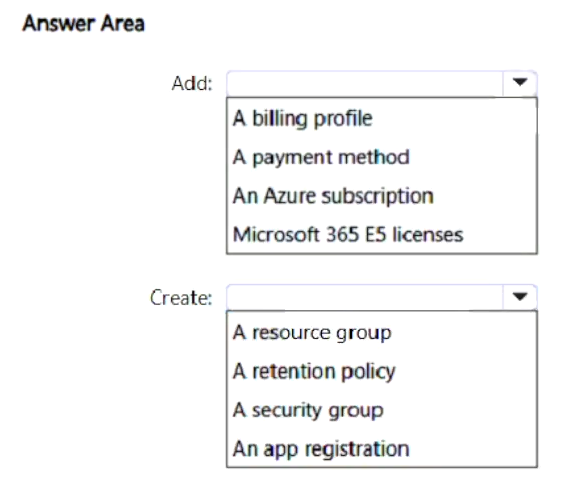
Task: Click the 'Create:' label
Action: [x=181, y=298]
